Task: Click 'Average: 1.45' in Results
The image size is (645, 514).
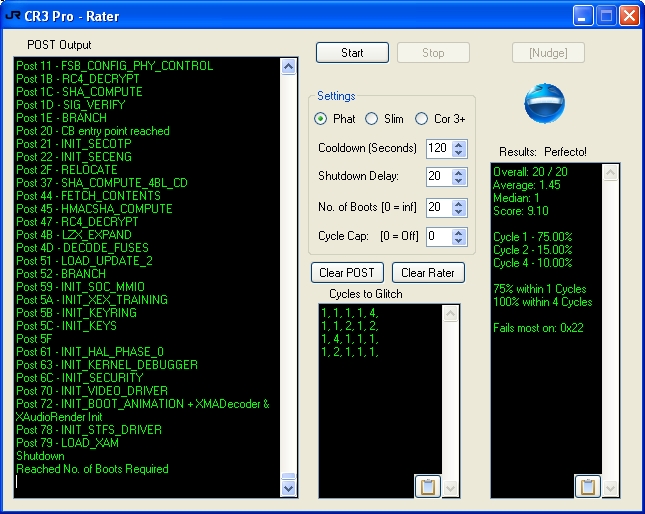Action: [x=527, y=185]
